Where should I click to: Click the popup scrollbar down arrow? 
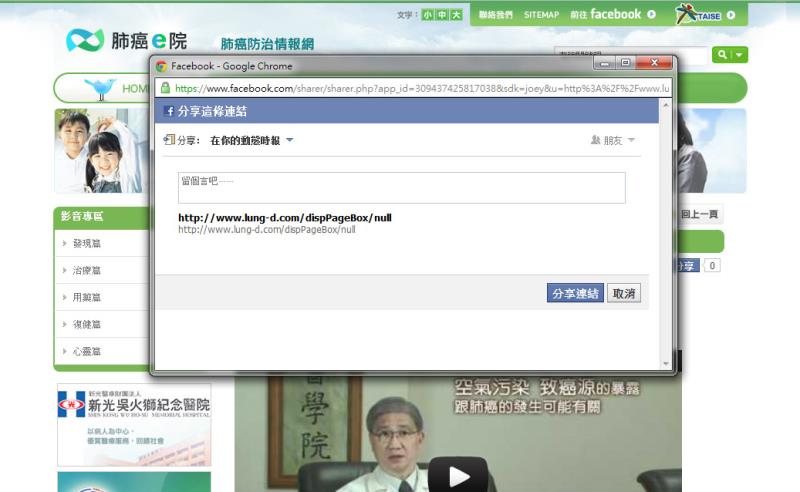[x=665, y=364]
